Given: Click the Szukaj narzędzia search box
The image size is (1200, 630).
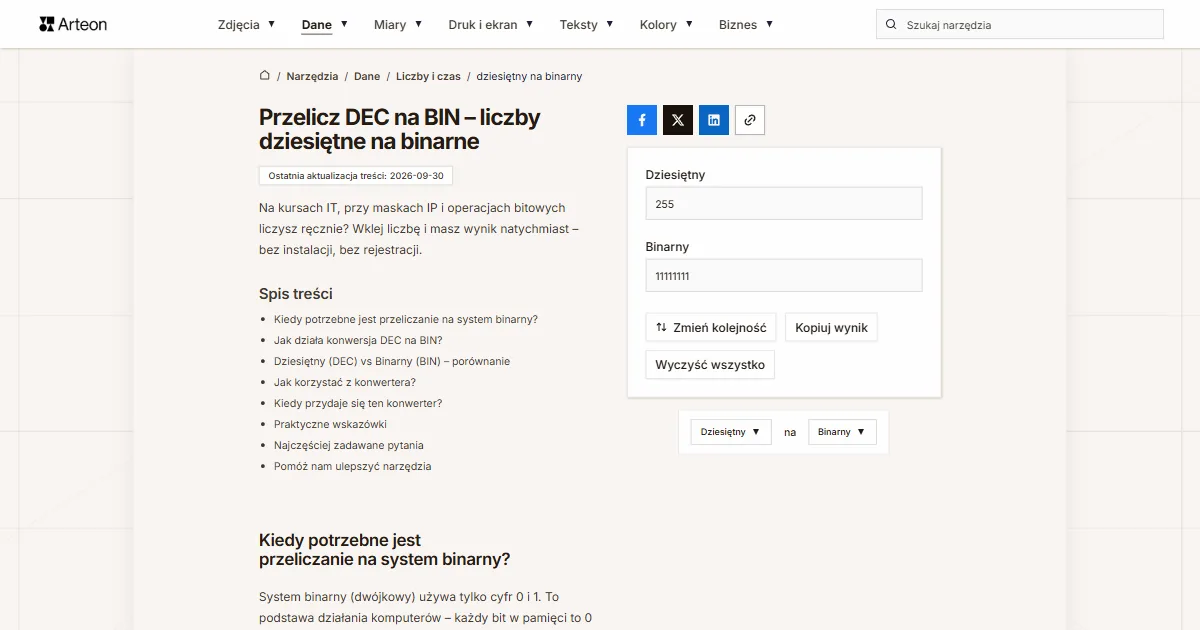Looking at the screenshot, I should click(1020, 25).
